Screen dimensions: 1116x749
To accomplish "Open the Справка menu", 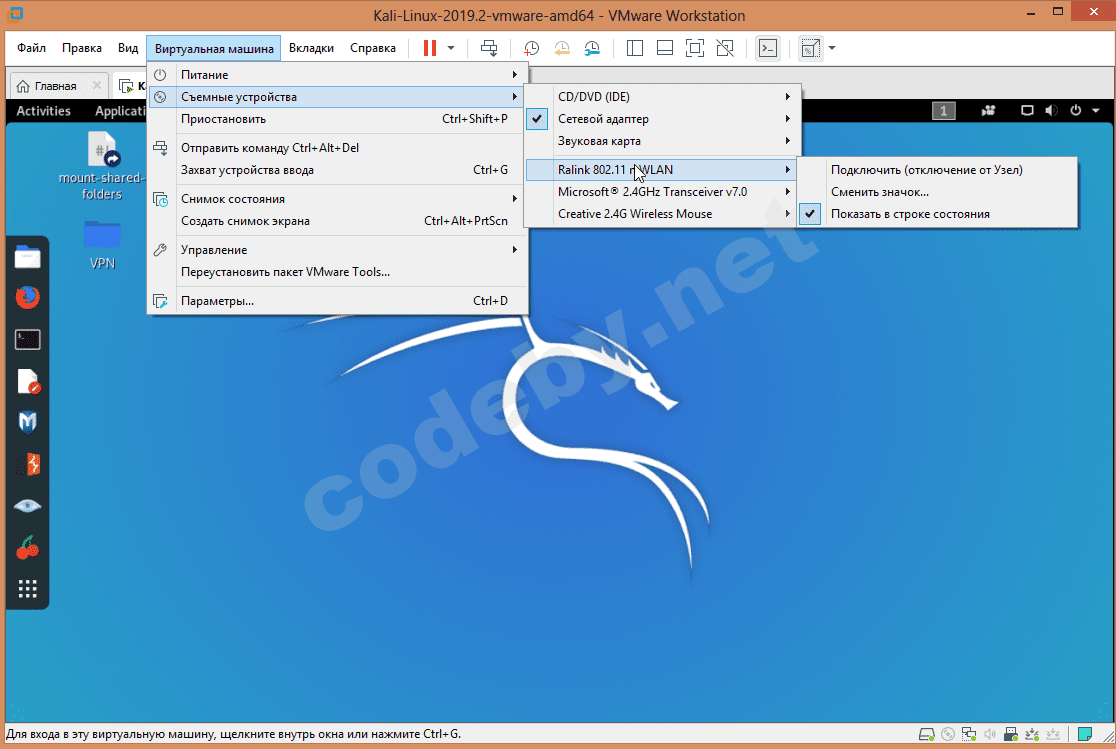I will 372,48.
